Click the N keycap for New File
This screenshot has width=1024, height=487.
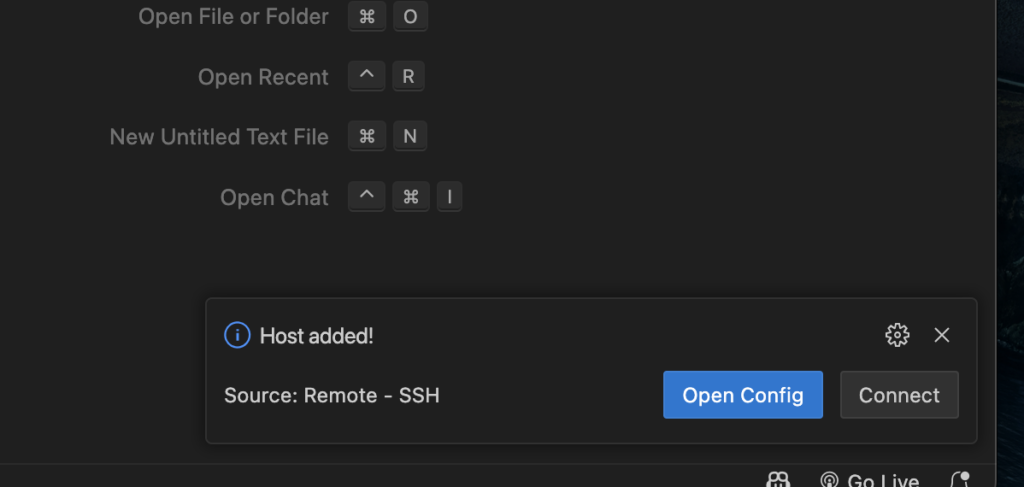(410, 137)
